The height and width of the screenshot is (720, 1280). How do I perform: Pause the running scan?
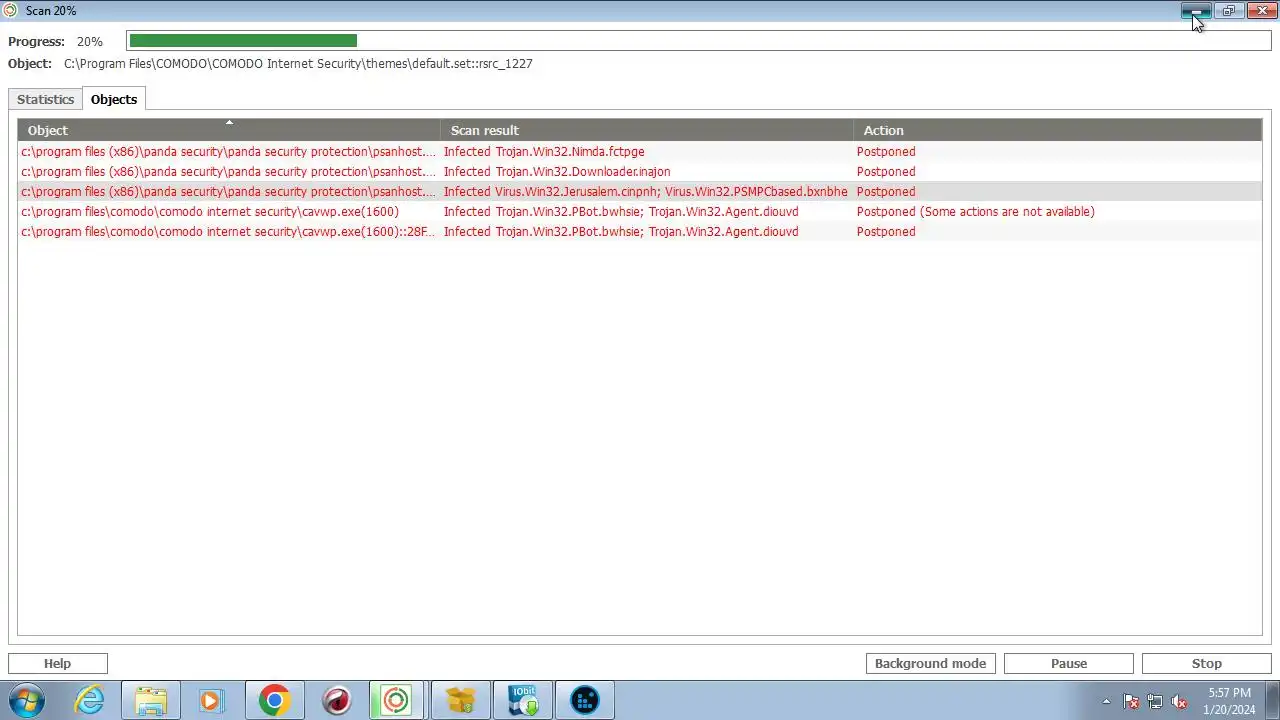point(1069,663)
